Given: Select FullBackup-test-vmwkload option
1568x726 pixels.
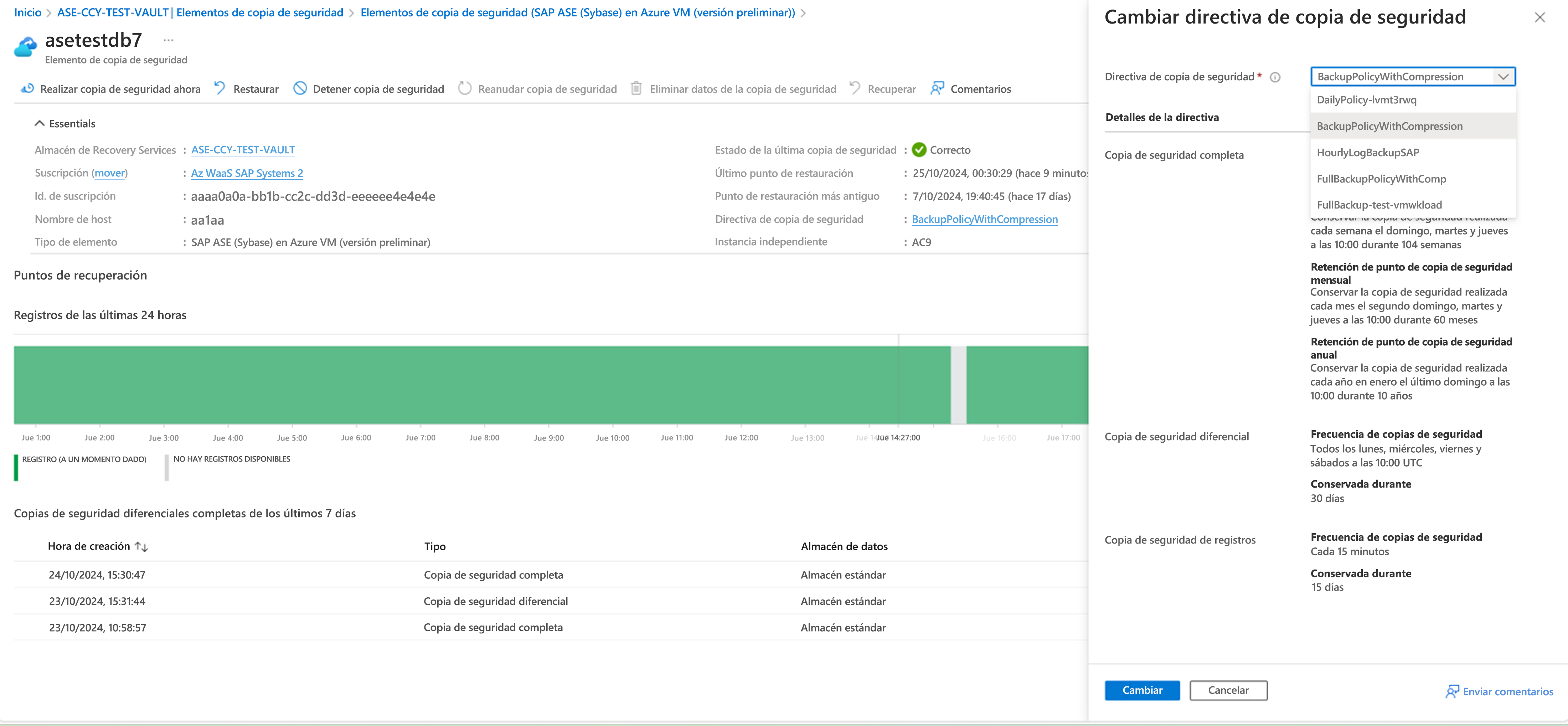Looking at the screenshot, I should 1379,205.
